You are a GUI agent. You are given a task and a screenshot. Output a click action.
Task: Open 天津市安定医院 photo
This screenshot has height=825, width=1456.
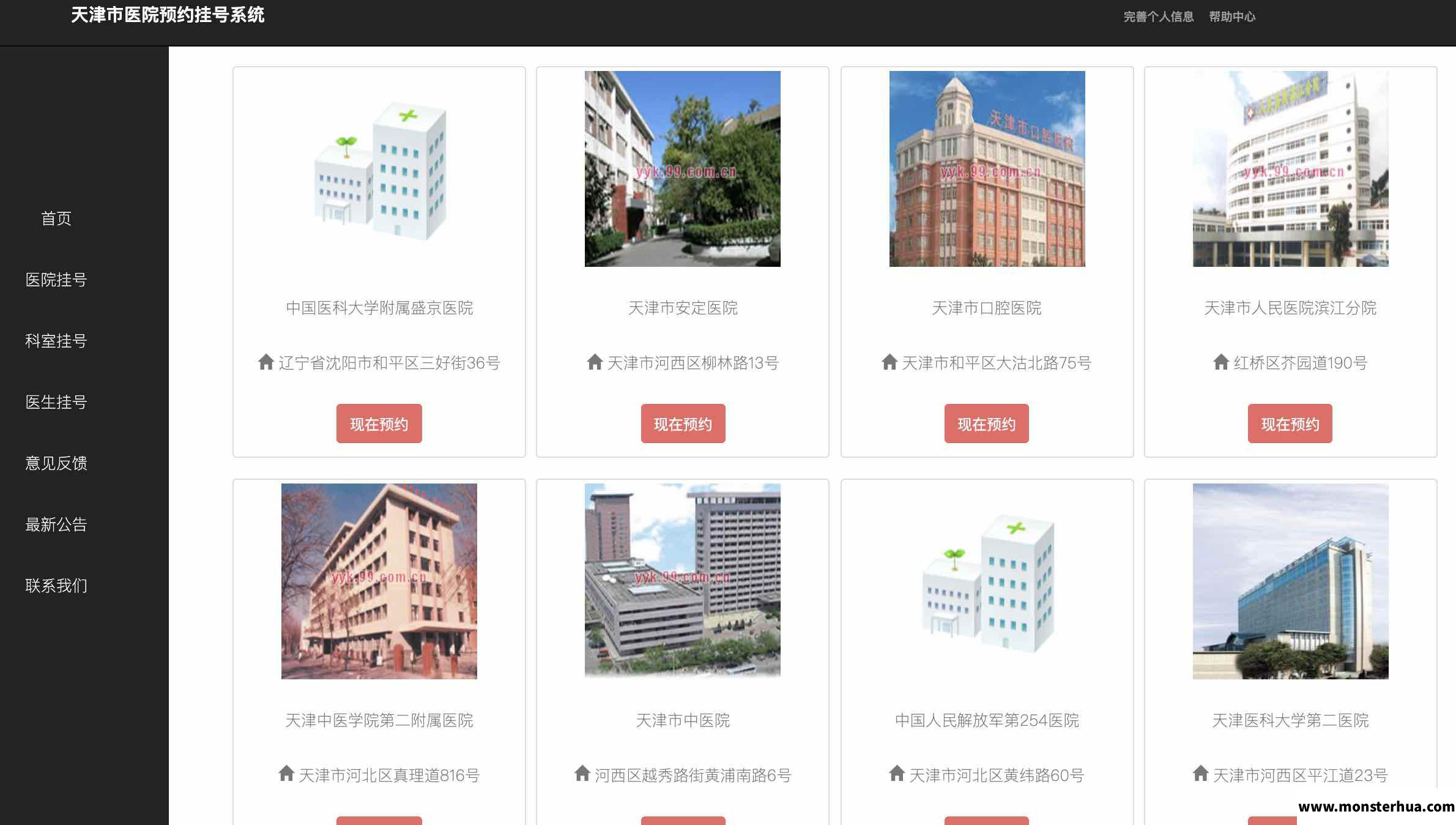click(x=683, y=169)
